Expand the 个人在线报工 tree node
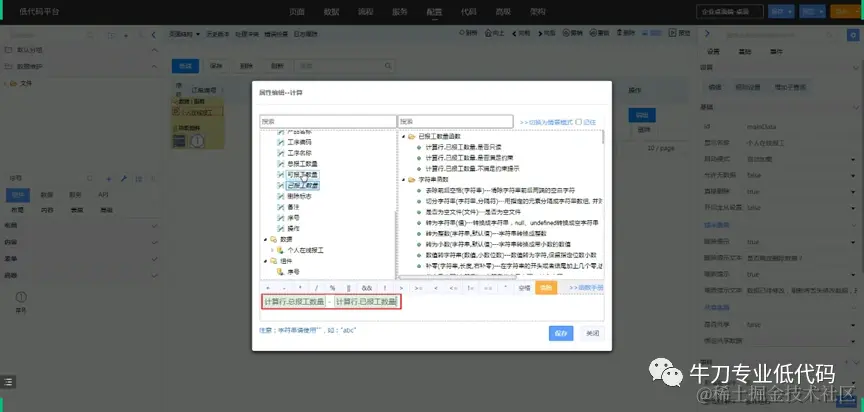 (272, 250)
